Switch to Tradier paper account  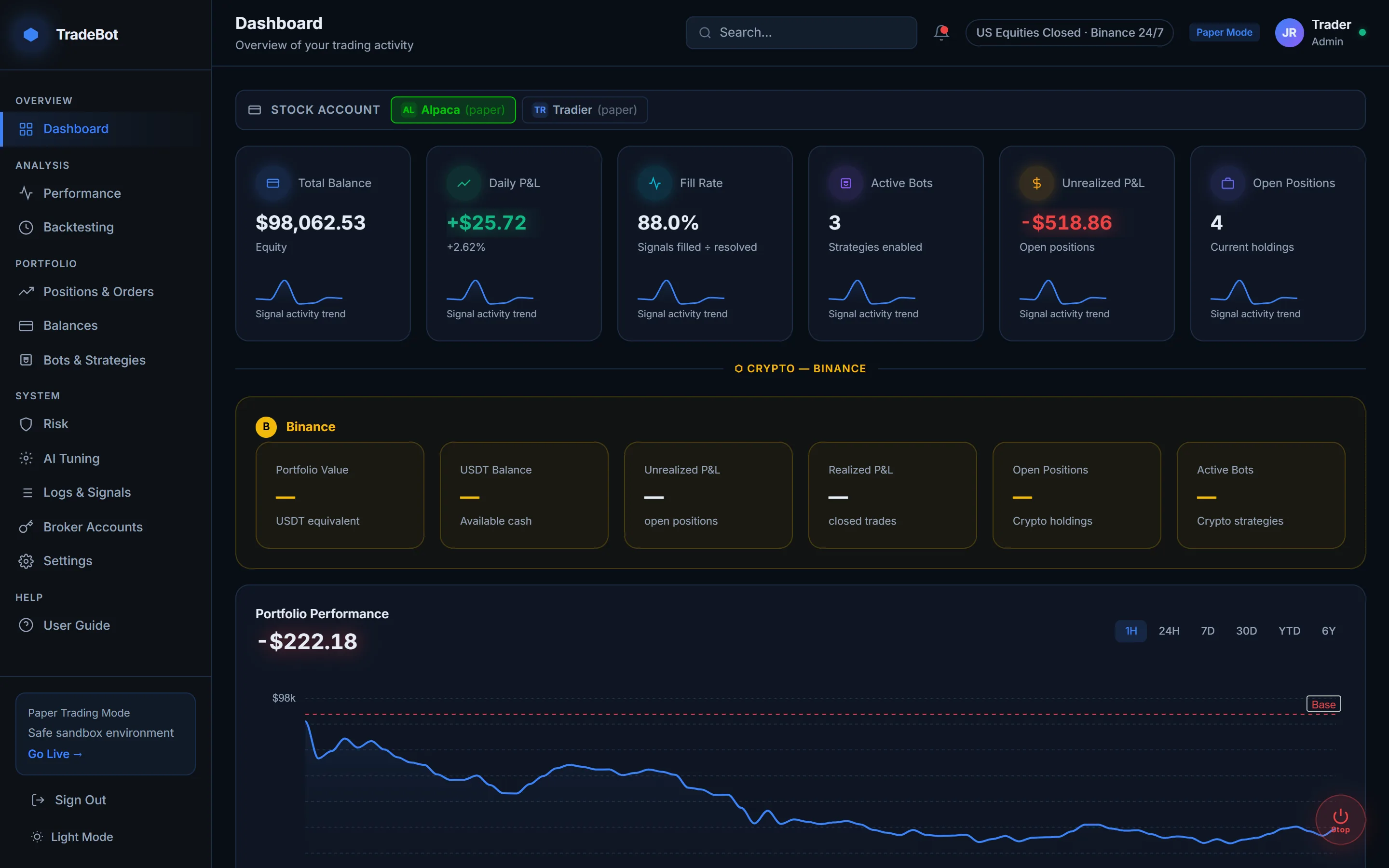pyautogui.click(x=585, y=109)
